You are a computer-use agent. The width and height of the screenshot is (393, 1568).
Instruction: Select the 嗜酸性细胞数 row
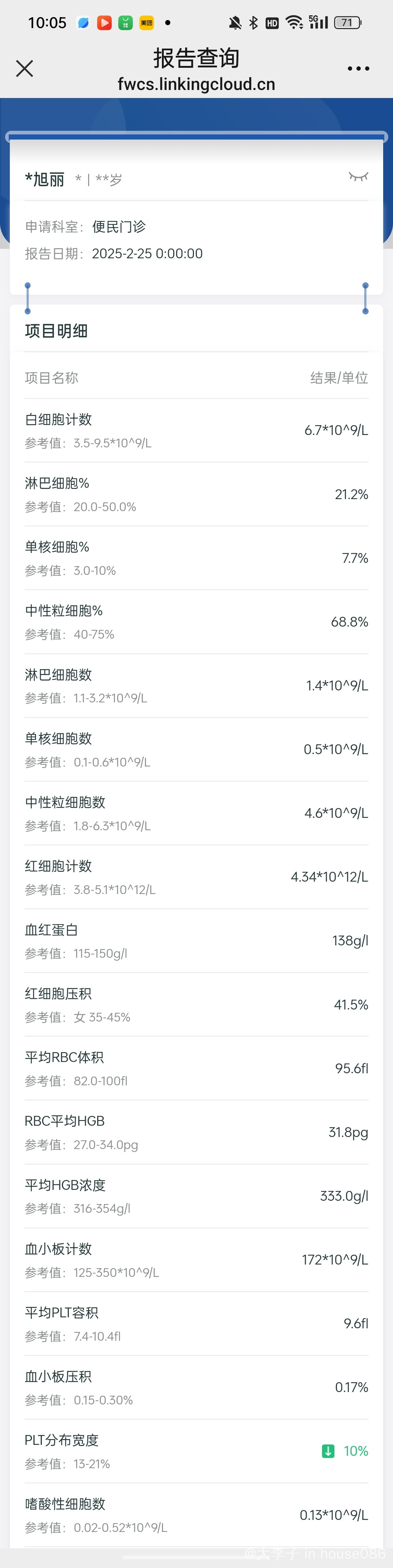(x=196, y=1515)
